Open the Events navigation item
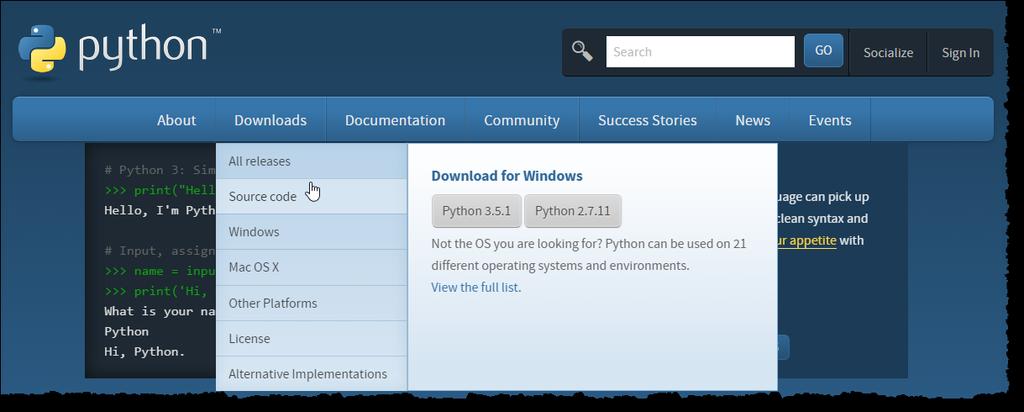1024x412 pixels. 830,120
